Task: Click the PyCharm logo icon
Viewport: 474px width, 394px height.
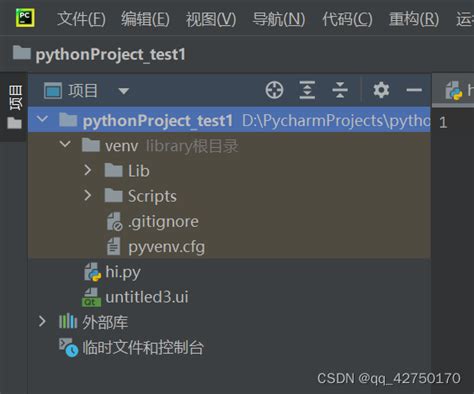Action: point(25,18)
